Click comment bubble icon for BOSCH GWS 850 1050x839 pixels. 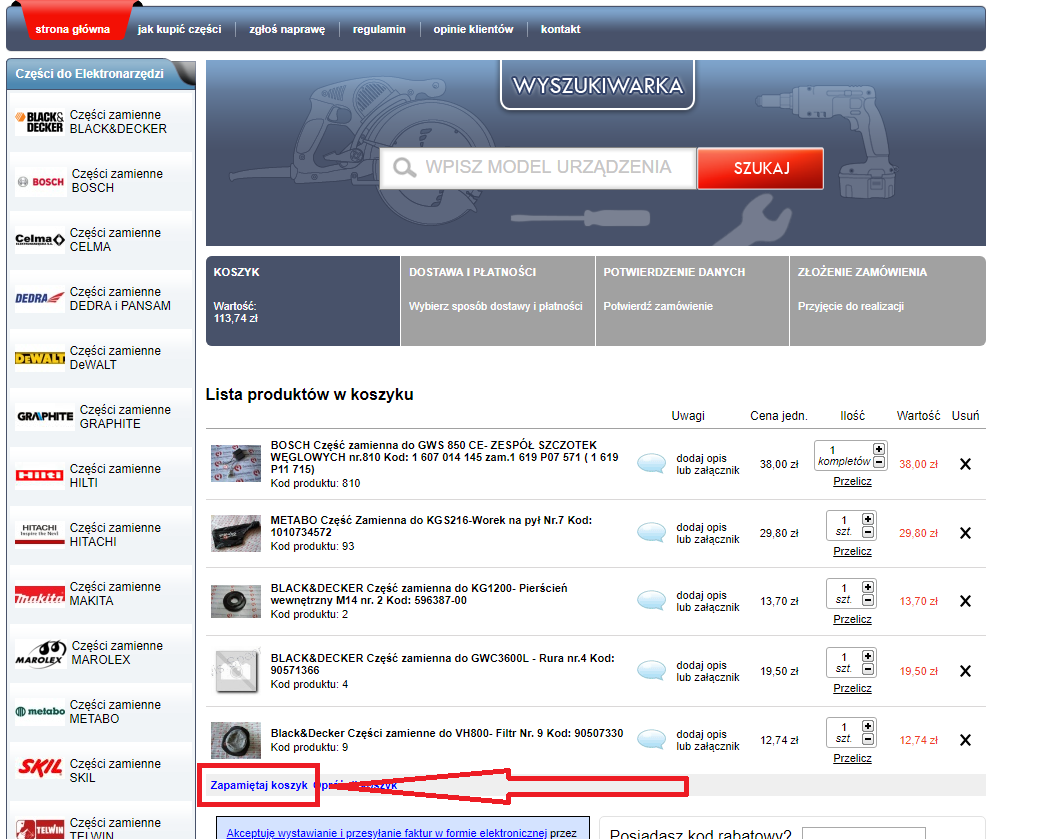(x=652, y=463)
